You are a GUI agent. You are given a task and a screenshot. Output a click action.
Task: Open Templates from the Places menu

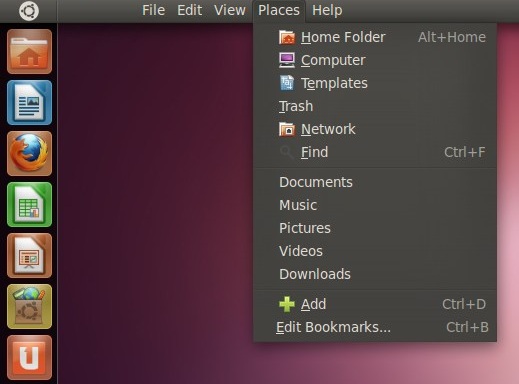375,83
